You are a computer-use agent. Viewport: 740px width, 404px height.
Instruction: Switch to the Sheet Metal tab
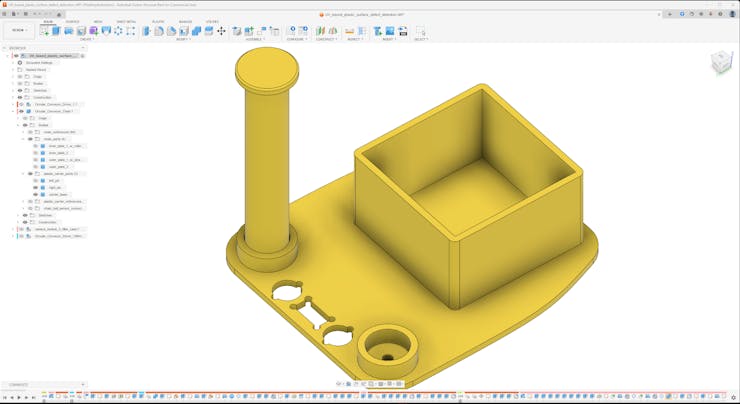tap(126, 21)
